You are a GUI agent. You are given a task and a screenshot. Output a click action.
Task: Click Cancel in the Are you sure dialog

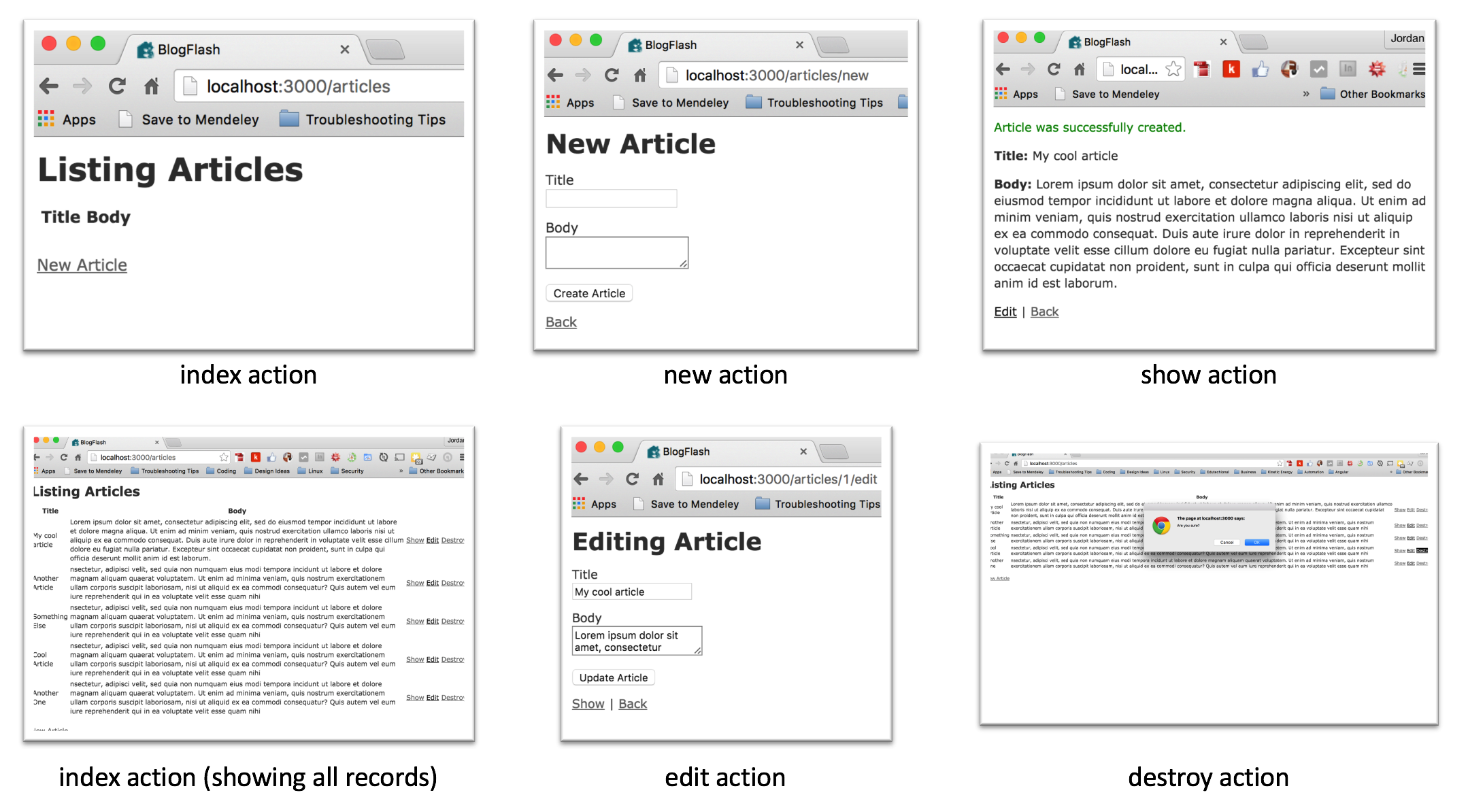coord(1227,543)
